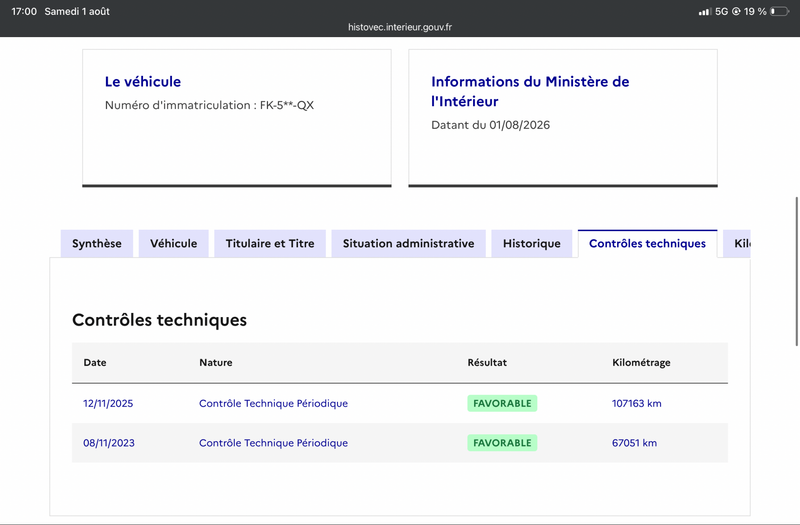Click the Date column header

(x=95, y=363)
